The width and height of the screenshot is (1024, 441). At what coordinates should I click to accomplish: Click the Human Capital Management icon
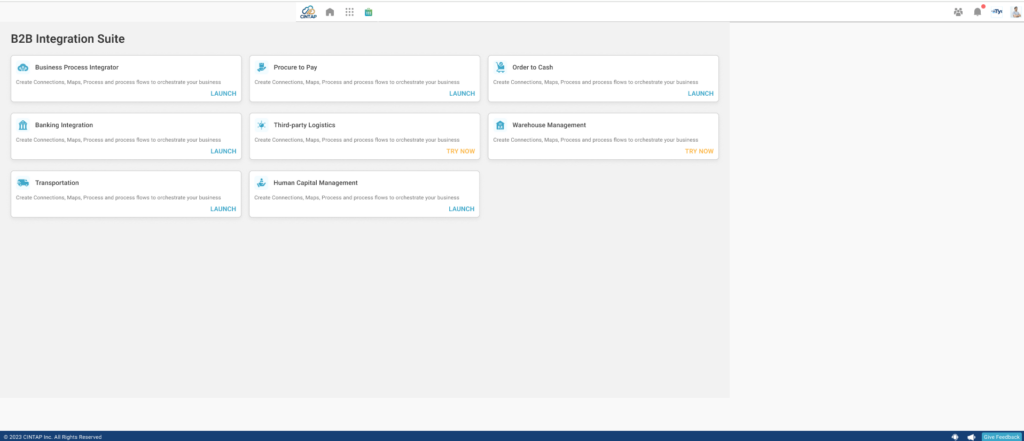coord(261,183)
